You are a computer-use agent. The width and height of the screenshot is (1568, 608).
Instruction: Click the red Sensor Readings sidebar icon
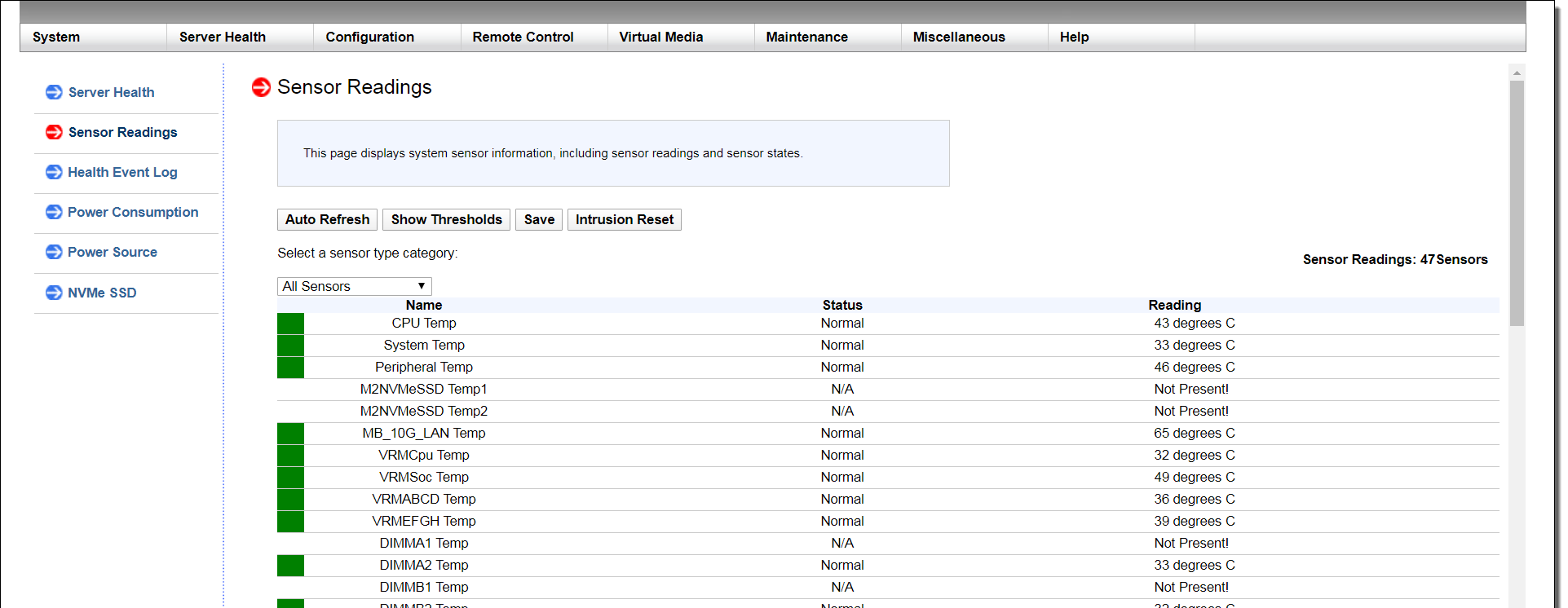click(54, 132)
